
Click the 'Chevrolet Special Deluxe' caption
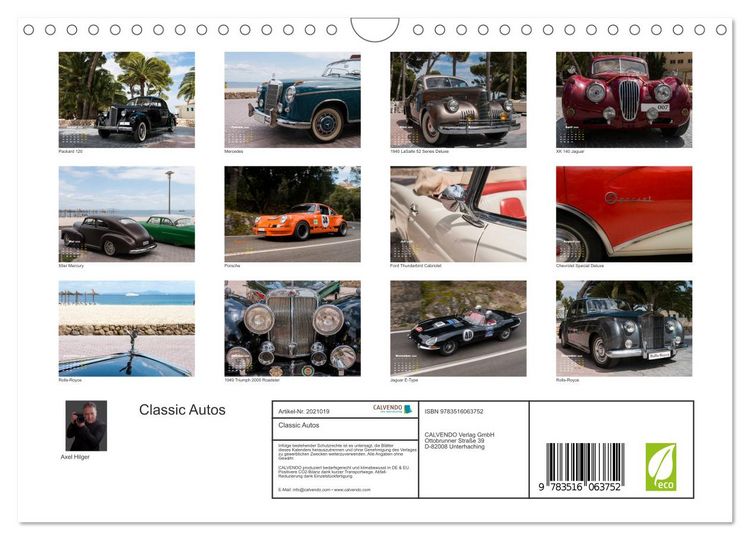point(580,265)
